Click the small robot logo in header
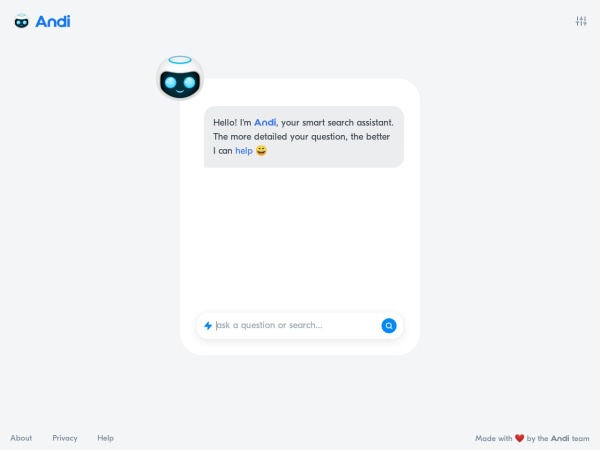 click(x=21, y=21)
